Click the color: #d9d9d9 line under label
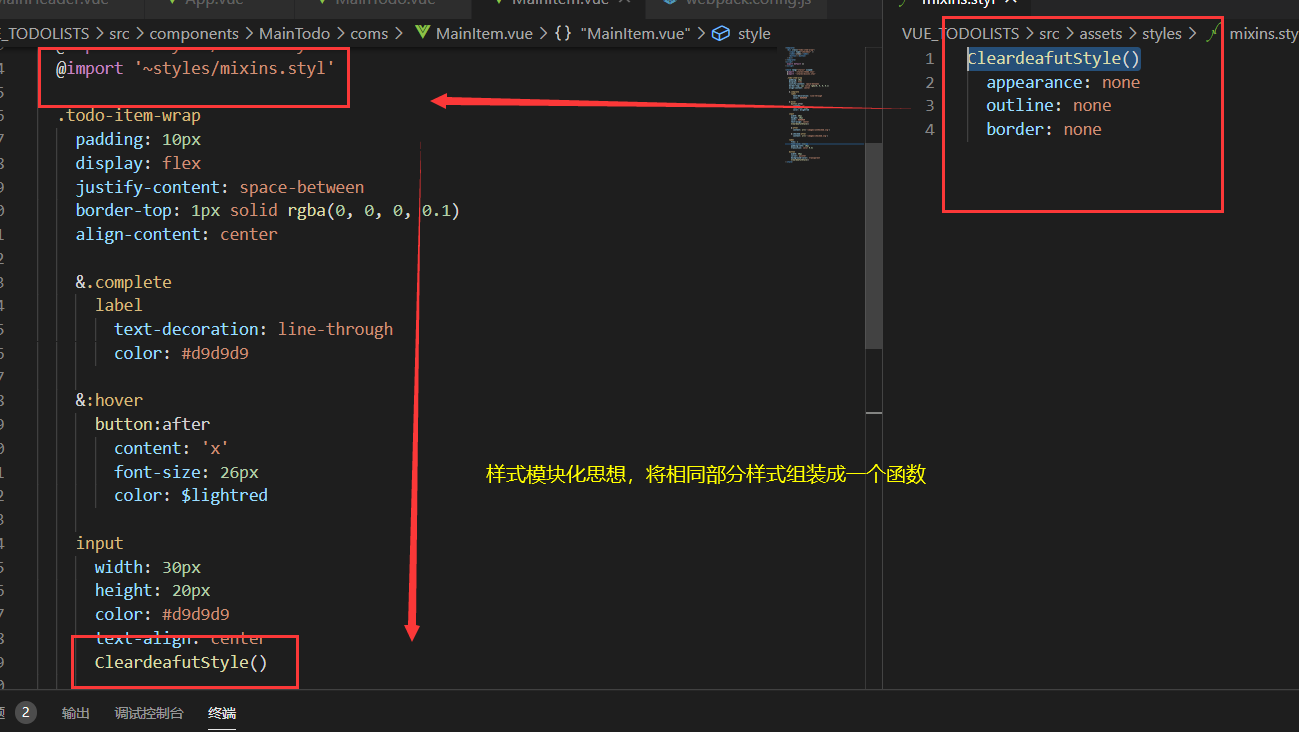Screen dimensions: 1299x732 (x=181, y=353)
